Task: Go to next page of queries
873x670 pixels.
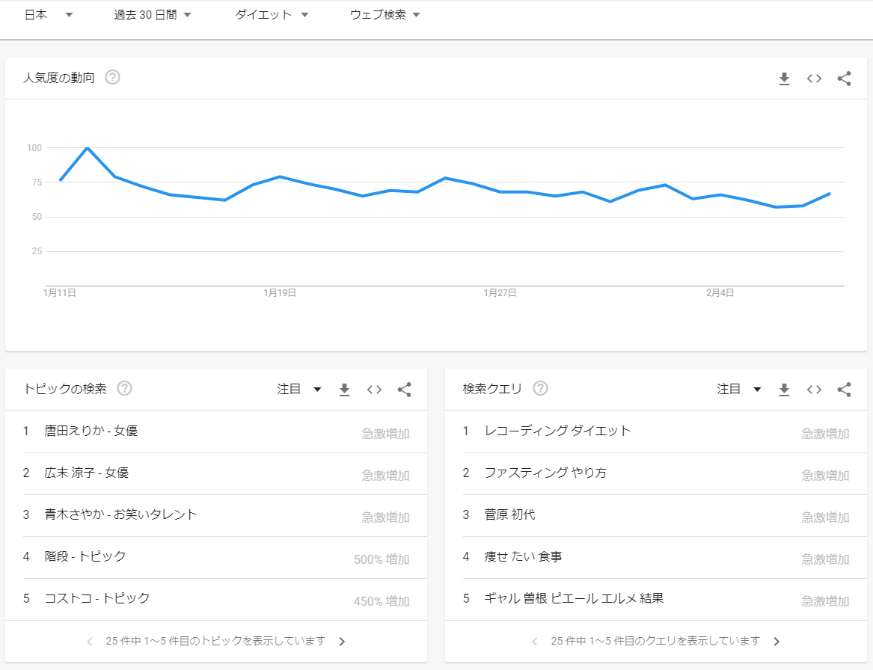Action: click(777, 641)
